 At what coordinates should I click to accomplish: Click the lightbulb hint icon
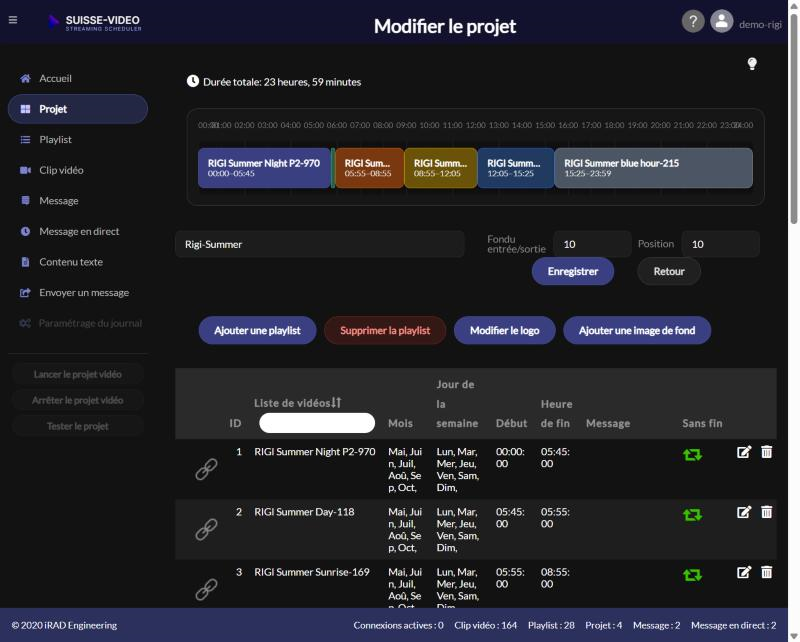point(752,64)
